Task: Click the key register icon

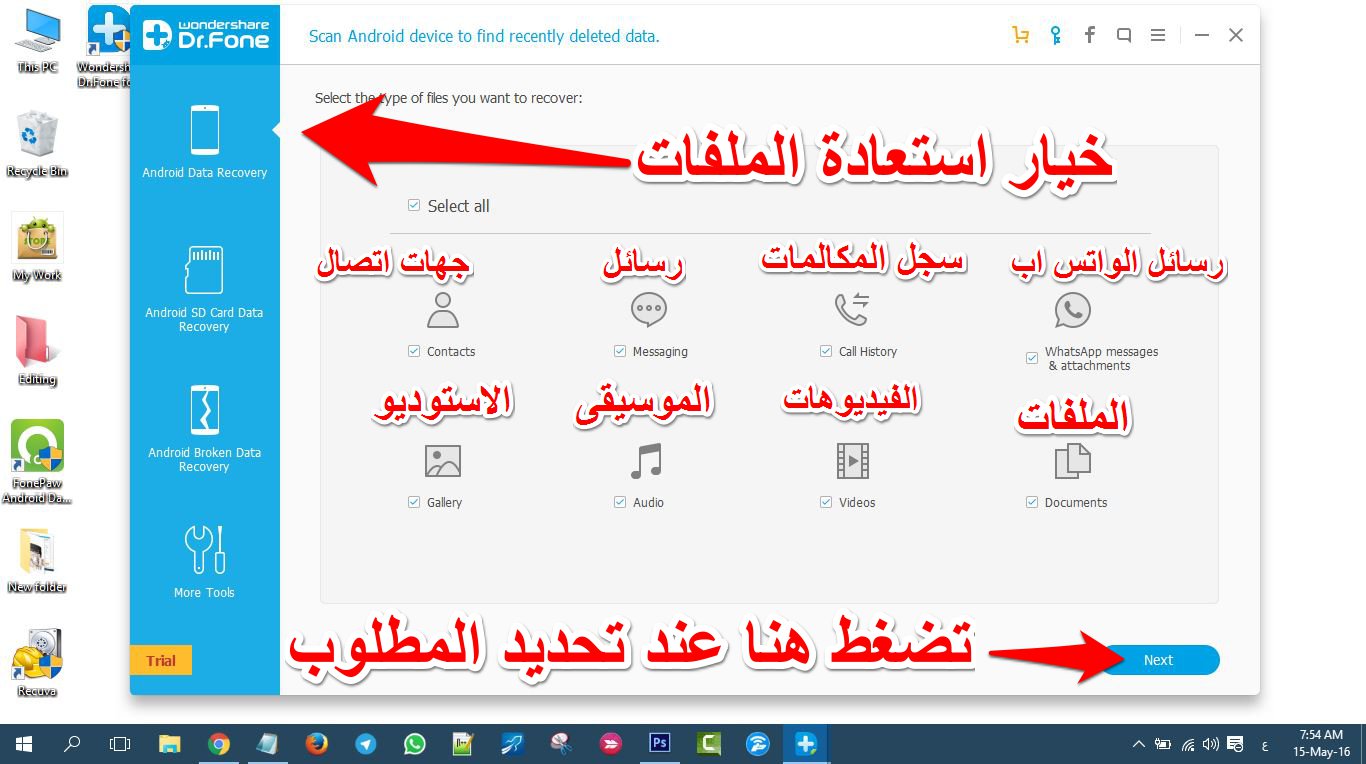Action: pyautogui.click(x=1055, y=35)
